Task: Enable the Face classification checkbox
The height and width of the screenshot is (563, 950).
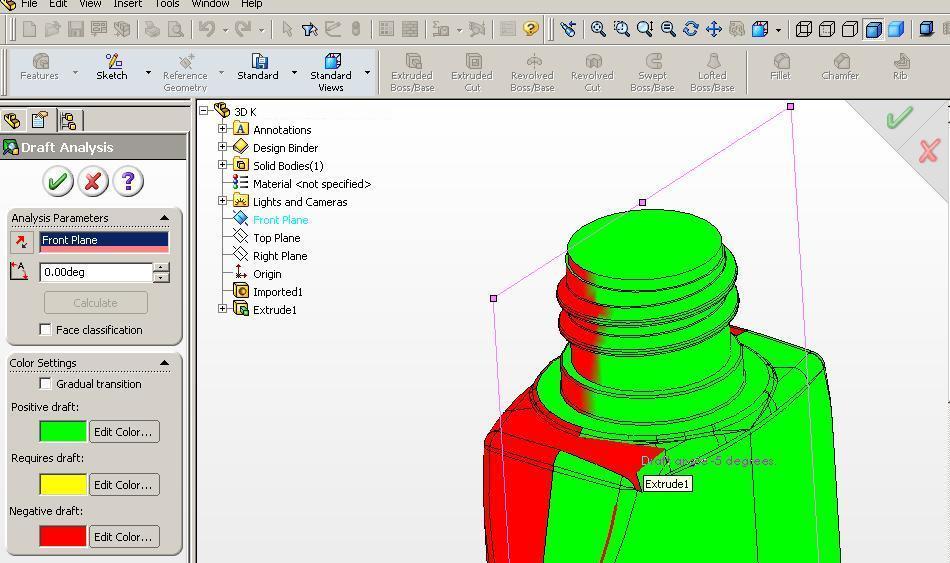Action: pyautogui.click(x=45, y=330)
